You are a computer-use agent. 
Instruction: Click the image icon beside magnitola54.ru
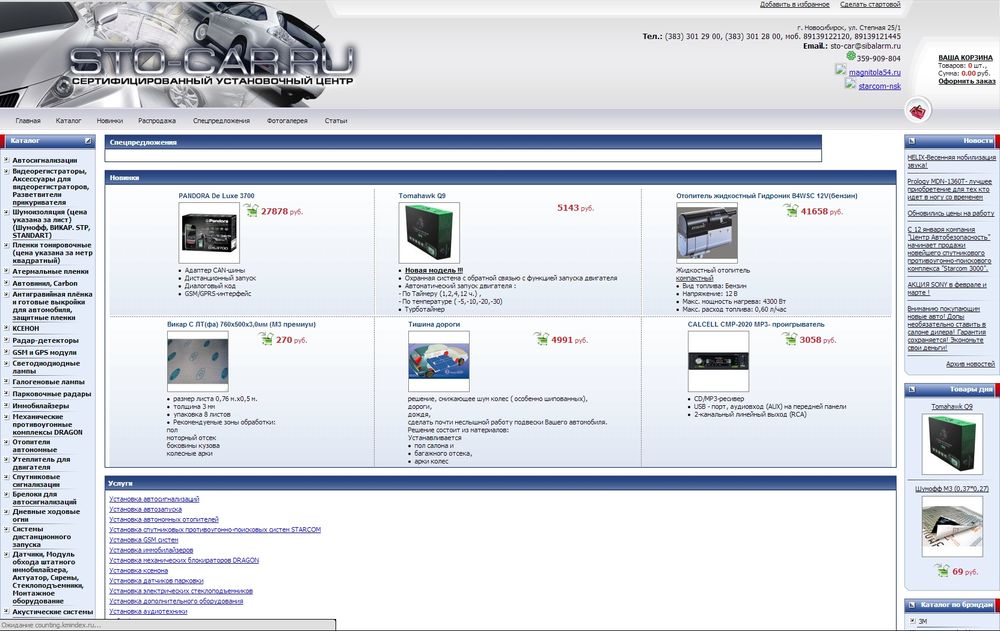coord(841,70)
